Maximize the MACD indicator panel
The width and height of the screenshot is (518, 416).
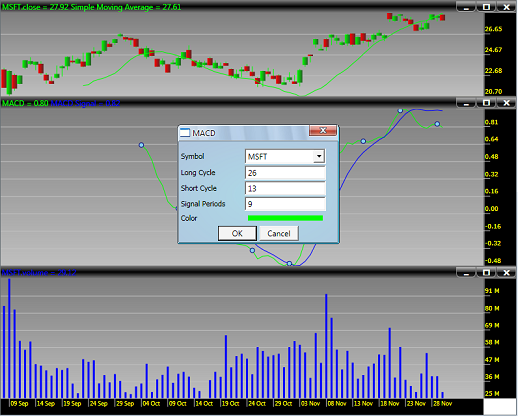point(486,103)
